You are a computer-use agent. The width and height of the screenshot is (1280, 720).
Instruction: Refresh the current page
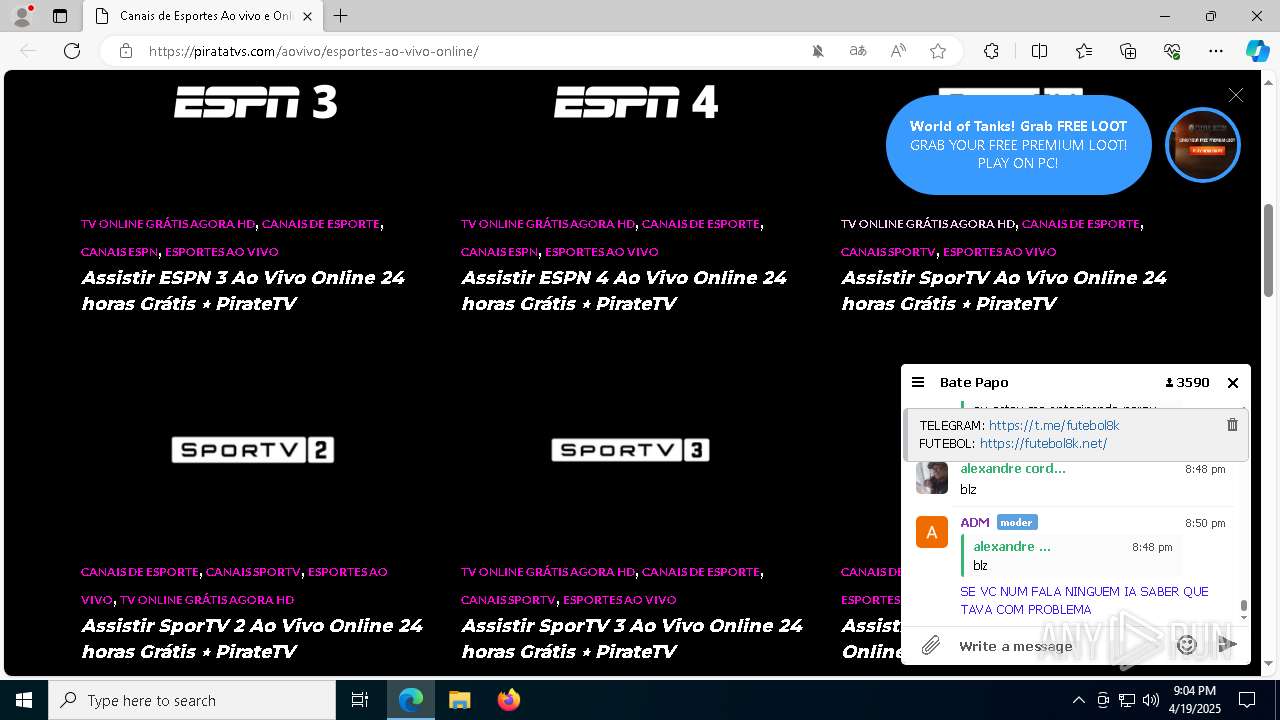click(x=72, y=51)
